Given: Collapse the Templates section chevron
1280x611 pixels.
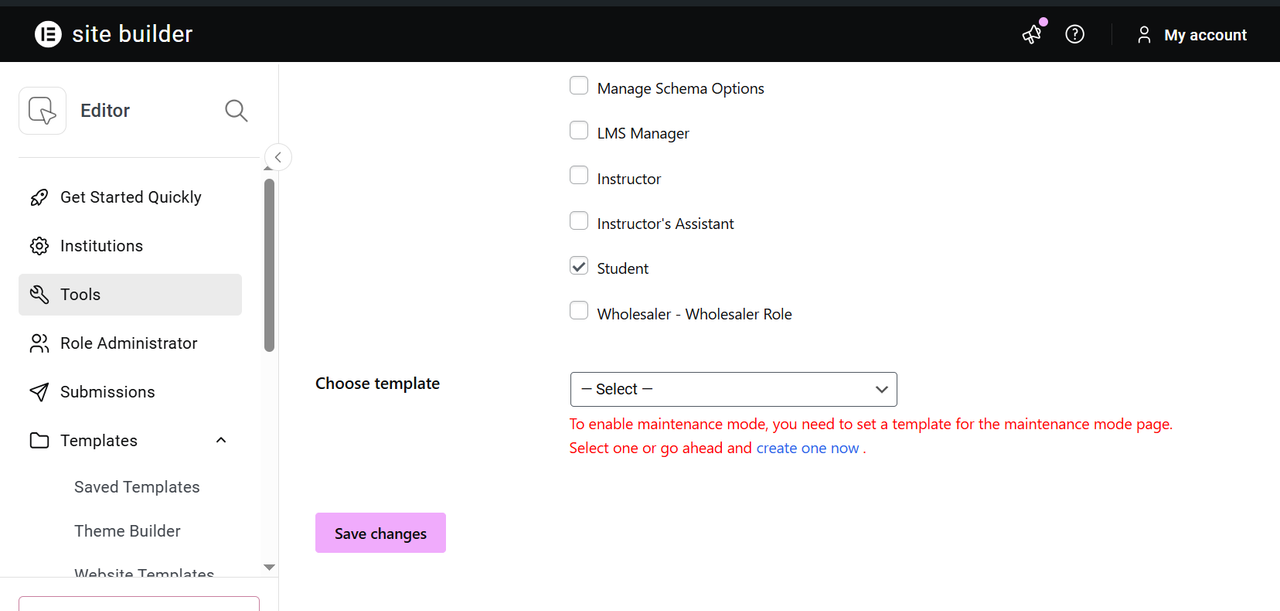Looking at the screenshot, I should point(221,441).
